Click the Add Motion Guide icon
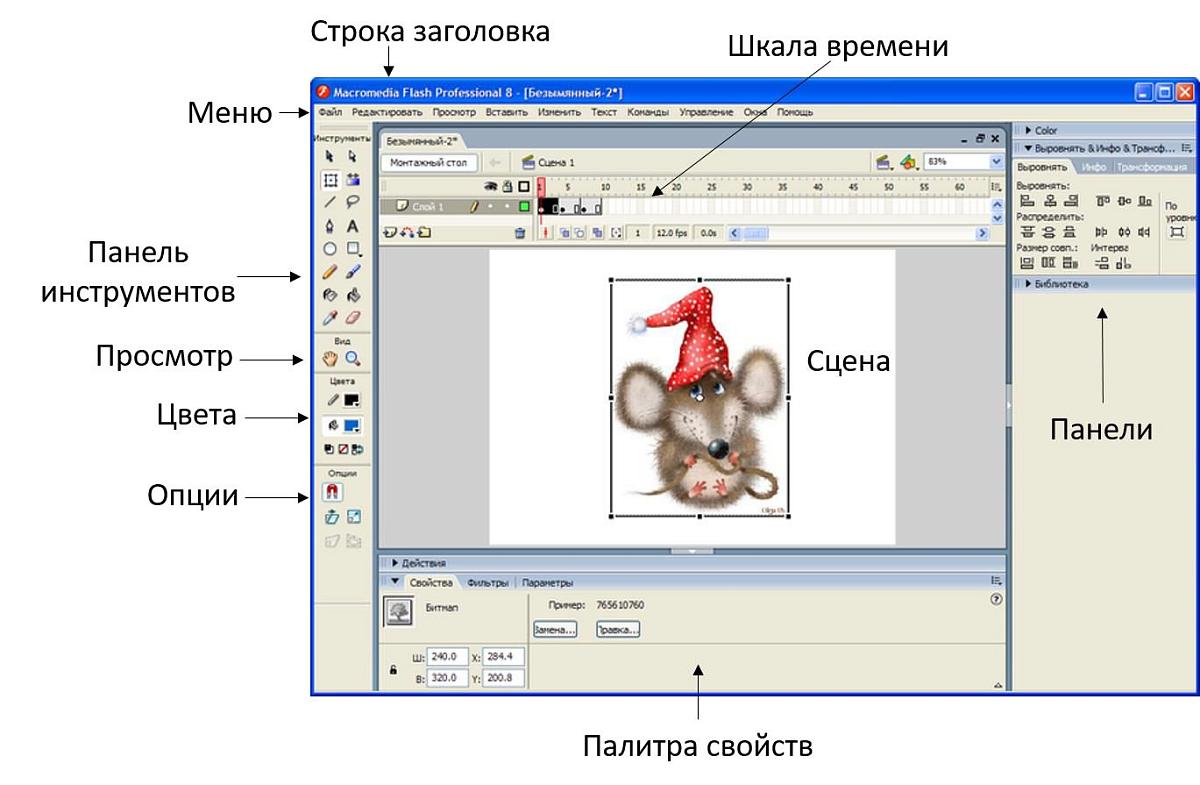1200x785 pixels. [x=408, y=232]
